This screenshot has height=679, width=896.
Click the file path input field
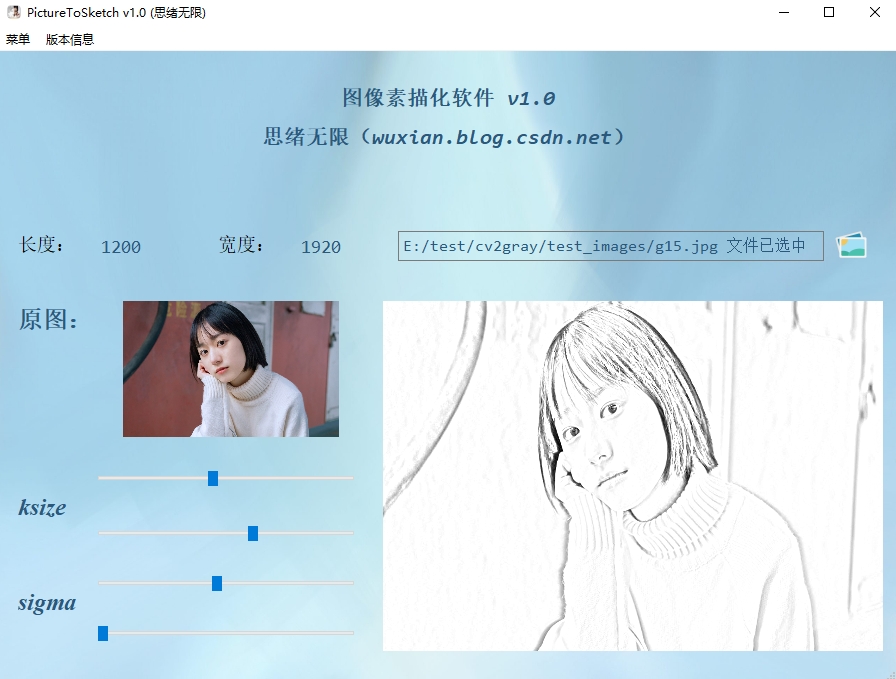pyautogui.click(x=610, y=246)
